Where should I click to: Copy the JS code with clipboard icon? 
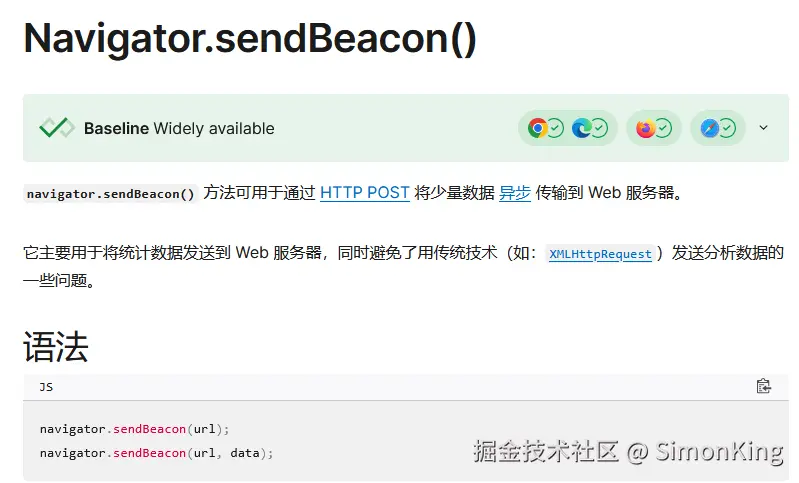763,386
